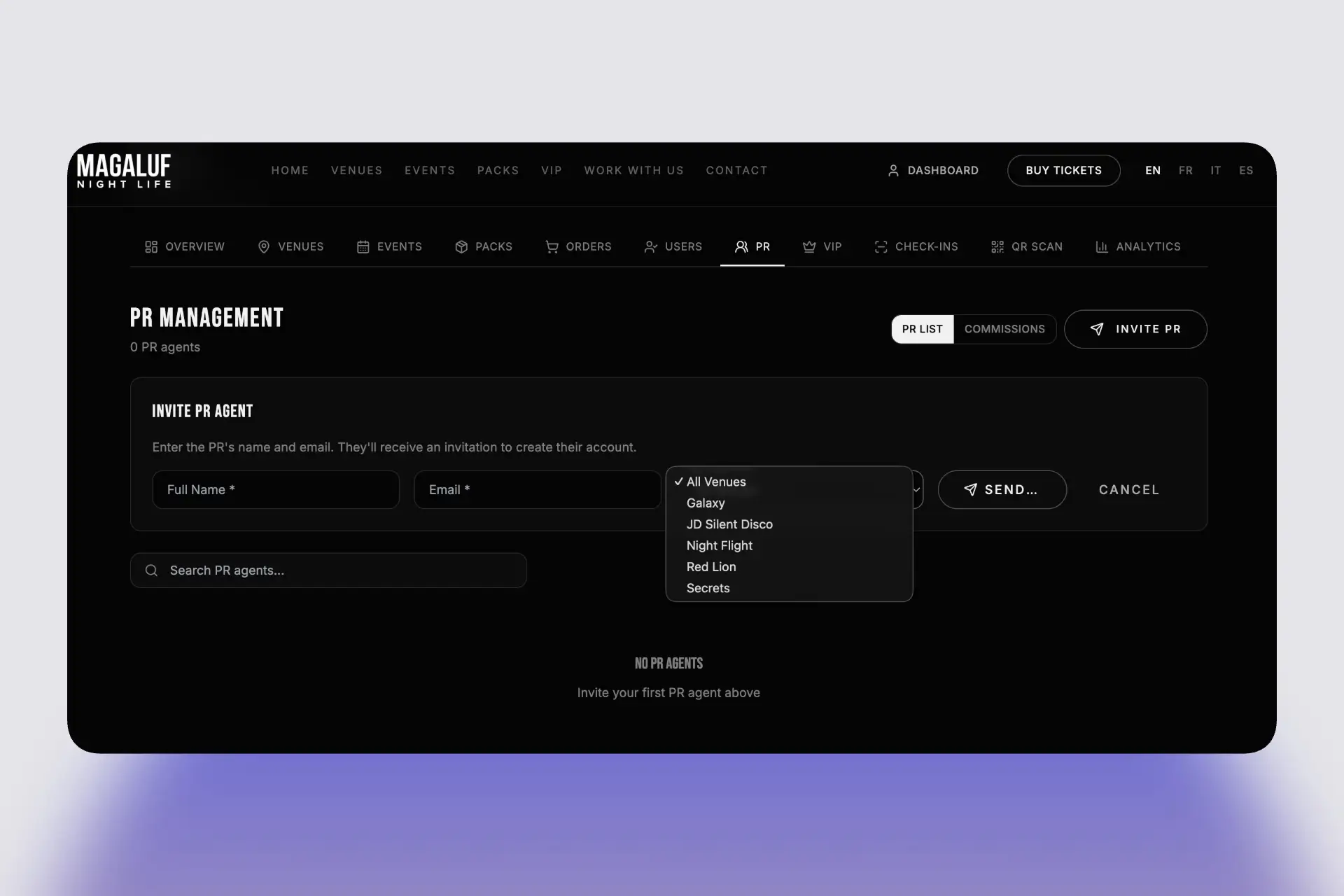Click the venue dropdown chevron arrow
This screenshot has height=896, width=1344.
[x=917, y=490]
